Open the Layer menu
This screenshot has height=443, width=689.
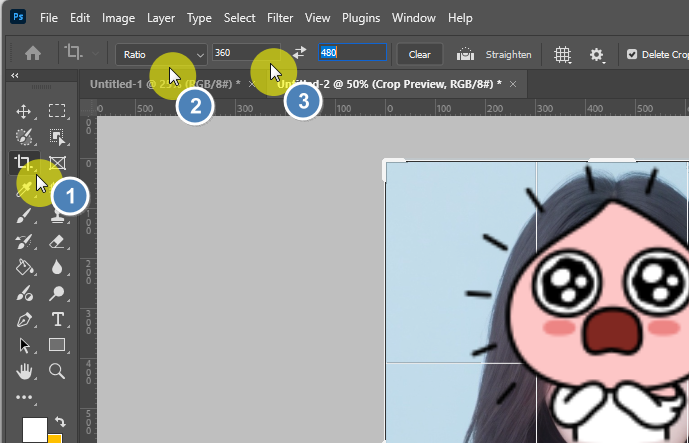pos(161,18)
